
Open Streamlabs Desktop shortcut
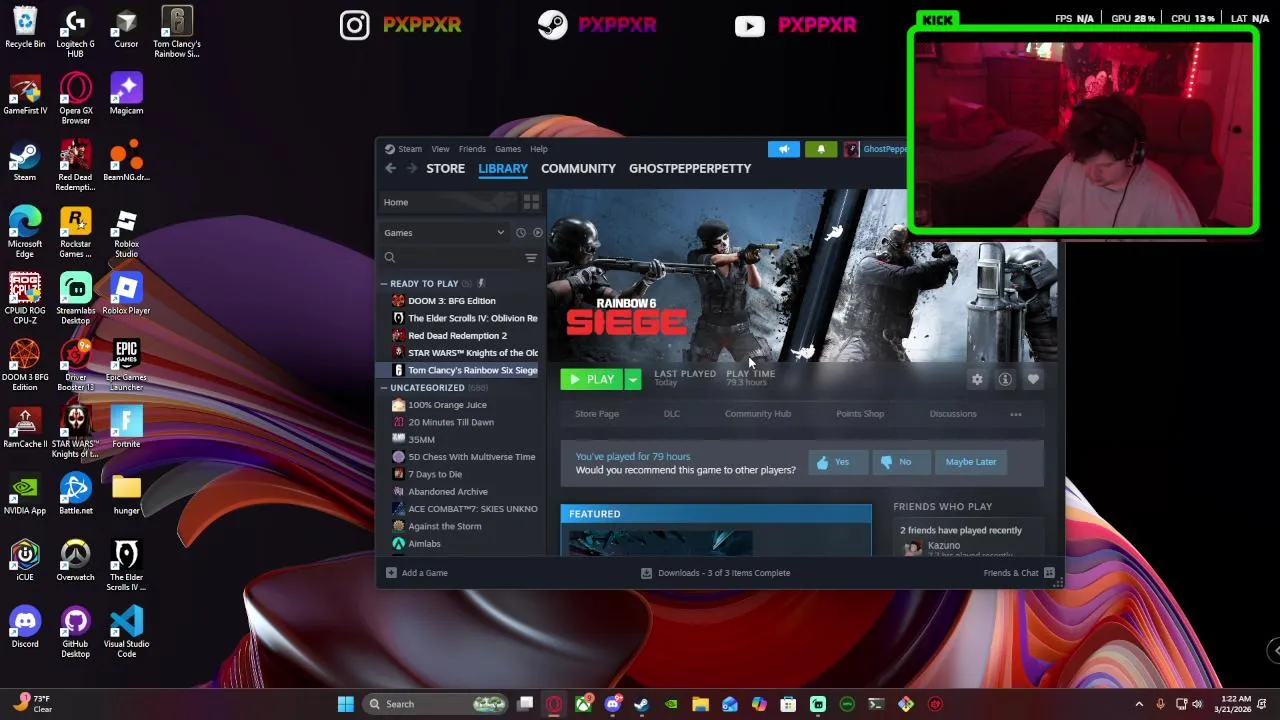coord(75,299)
